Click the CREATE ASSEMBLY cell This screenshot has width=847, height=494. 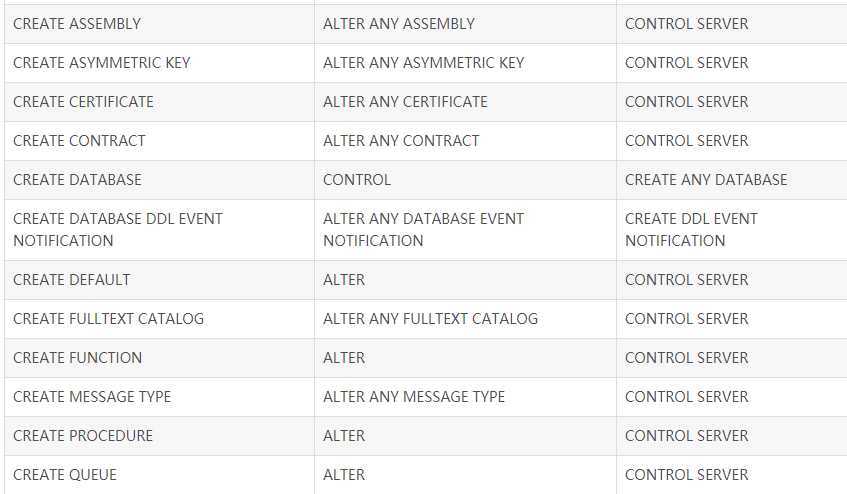159,24
